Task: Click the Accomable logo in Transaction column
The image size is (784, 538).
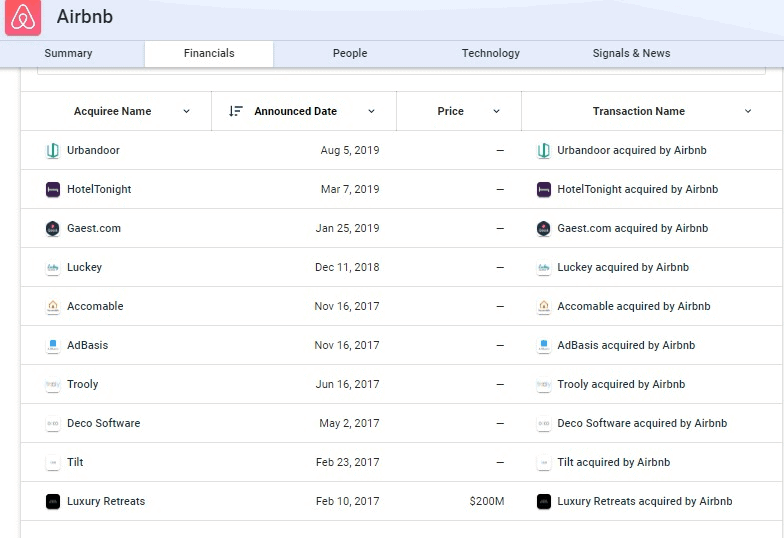Action: (x=544, y=307)
